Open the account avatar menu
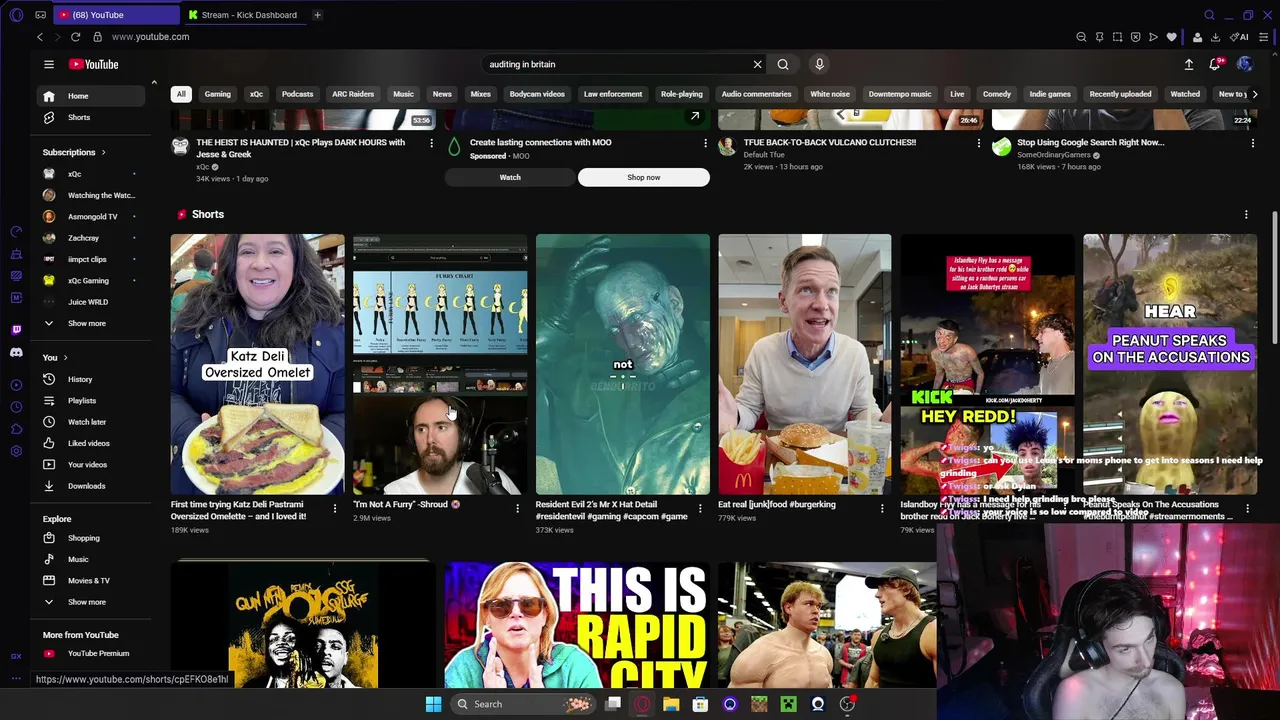The width and height of the screenshot is (1280, 720). (1244, 64)
